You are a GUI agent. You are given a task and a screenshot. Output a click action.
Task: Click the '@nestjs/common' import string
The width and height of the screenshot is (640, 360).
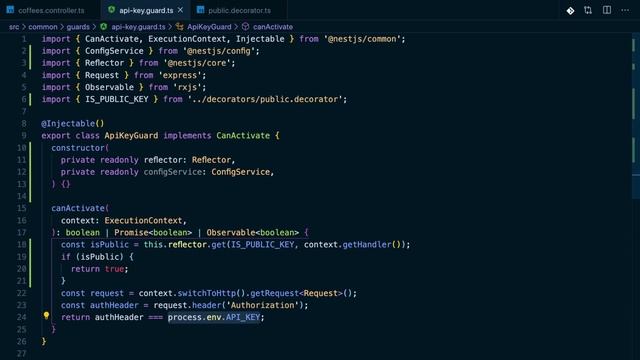[362, 39]
